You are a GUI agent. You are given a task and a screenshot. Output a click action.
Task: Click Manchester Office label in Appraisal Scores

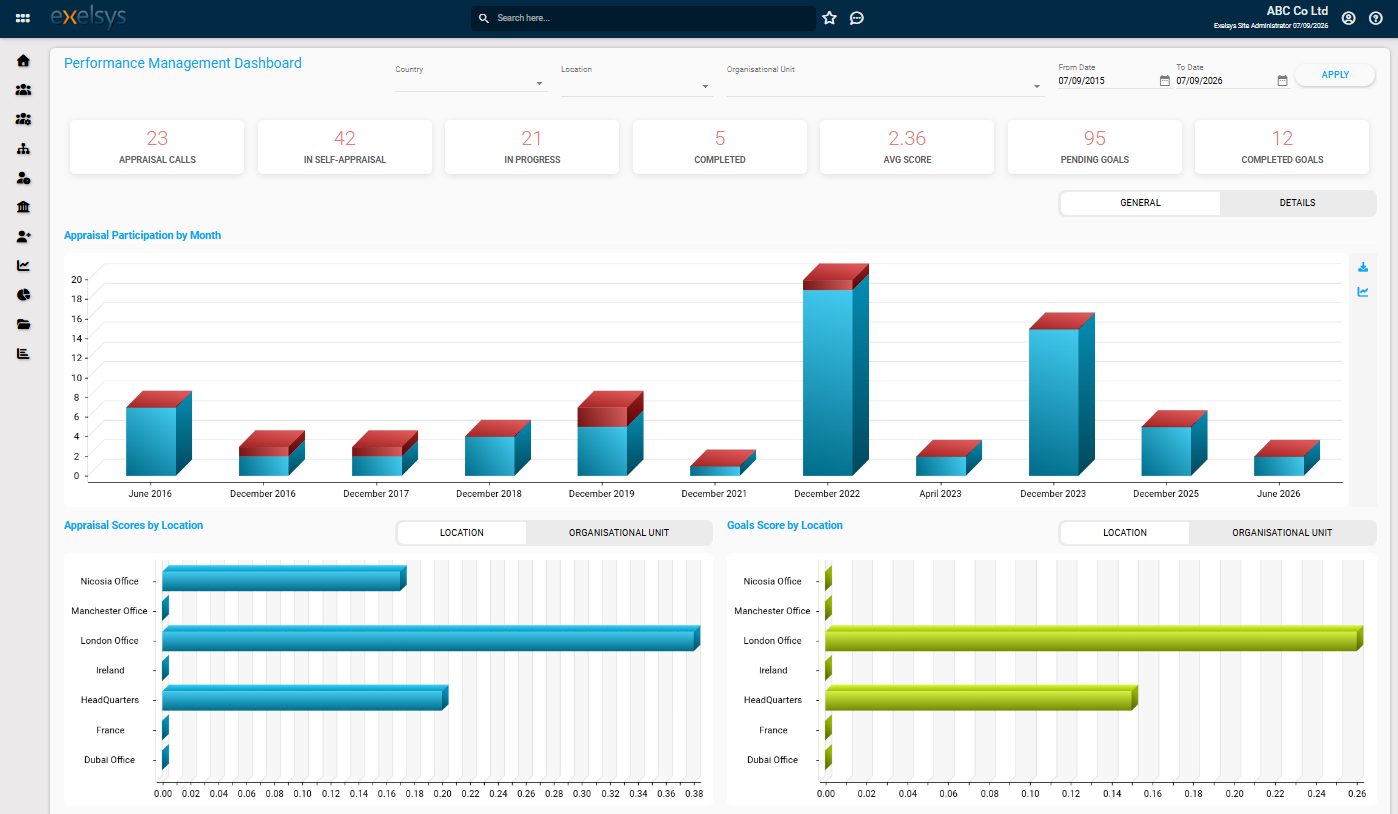coord(109,611)
